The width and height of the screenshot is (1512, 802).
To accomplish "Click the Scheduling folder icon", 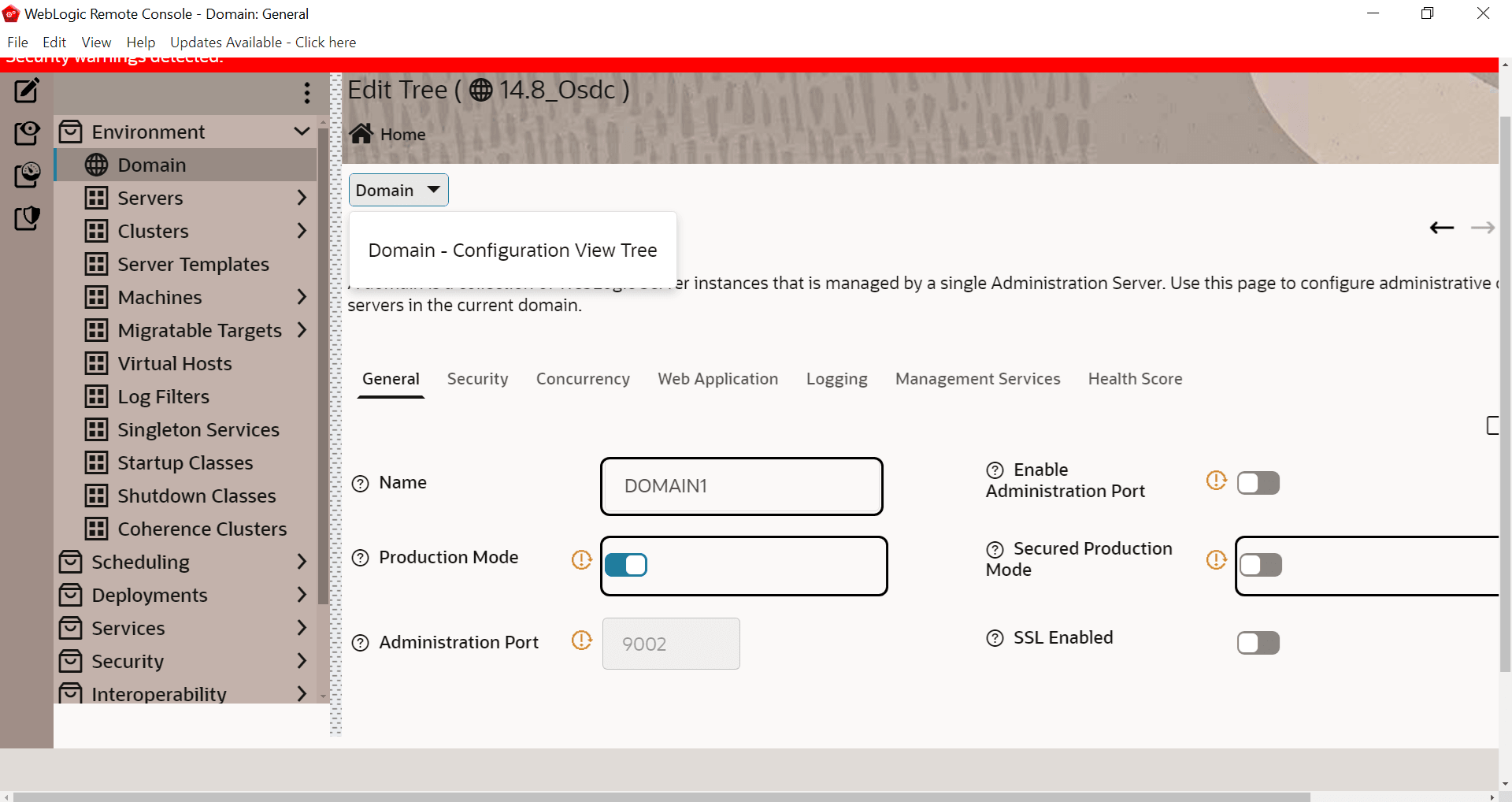I will [71, 562].
